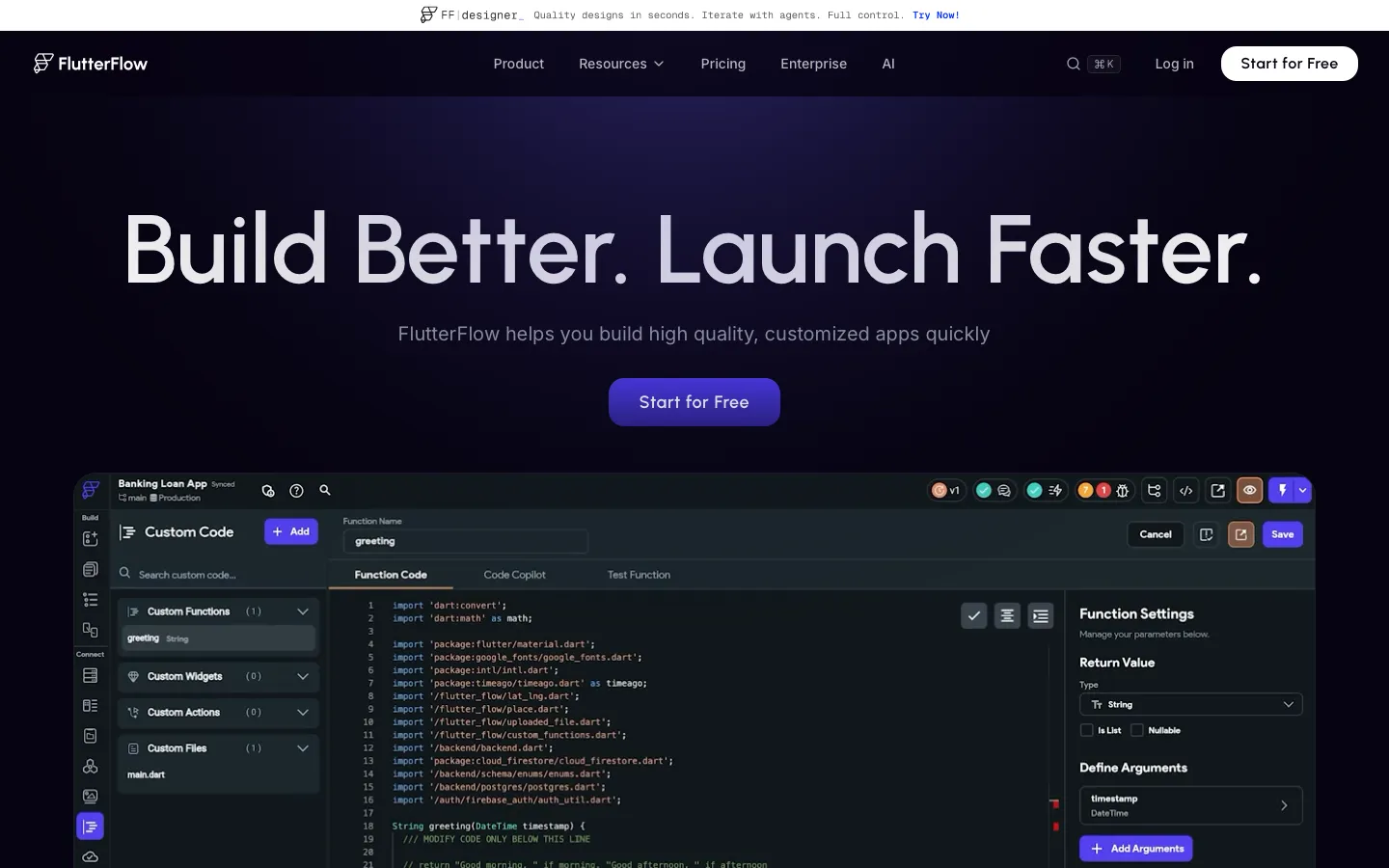1389x868 pixels.
Task: Open the debug bug icon with the warning counts
Action: click(1103, 490)
